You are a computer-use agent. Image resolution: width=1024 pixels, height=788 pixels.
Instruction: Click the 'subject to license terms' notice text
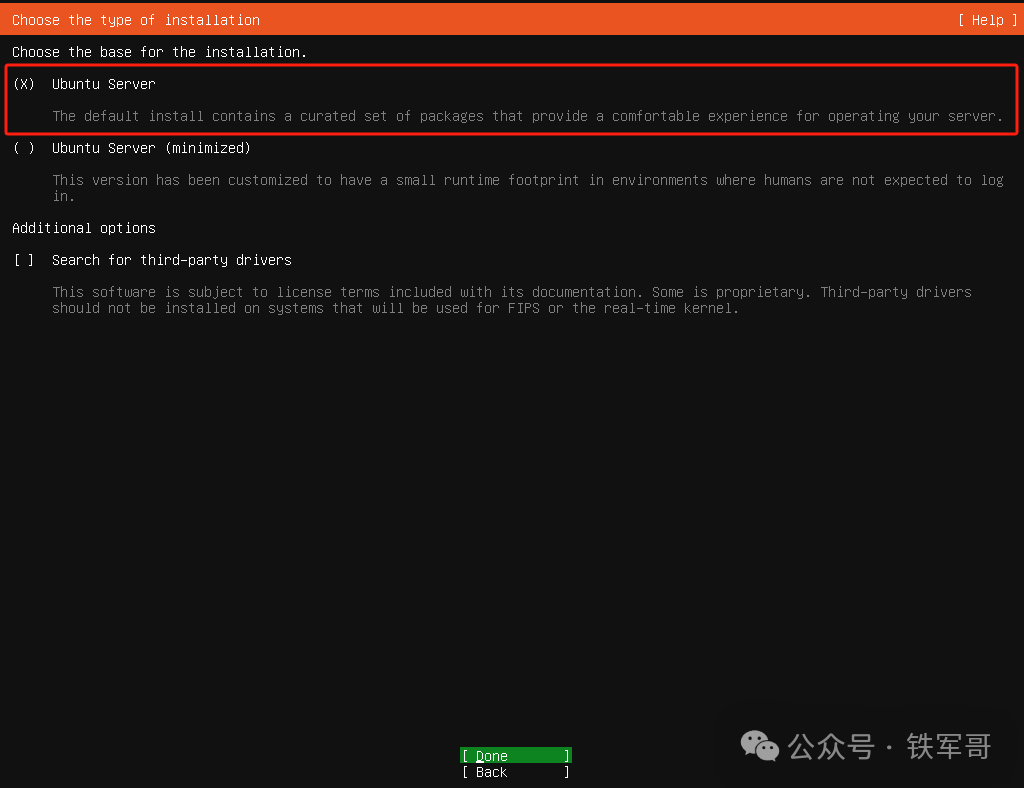pyautogui.click(x=512, y=300)
